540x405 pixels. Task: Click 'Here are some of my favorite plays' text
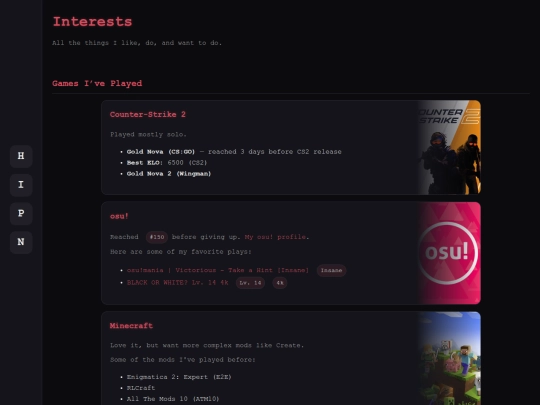181,252
